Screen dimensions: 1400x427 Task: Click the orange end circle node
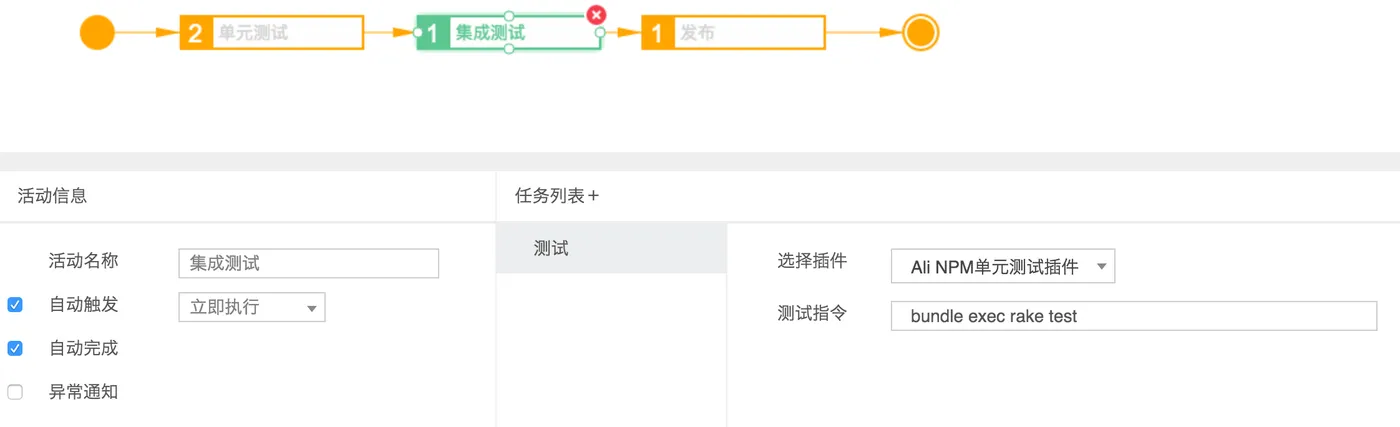tap(920, 32)
